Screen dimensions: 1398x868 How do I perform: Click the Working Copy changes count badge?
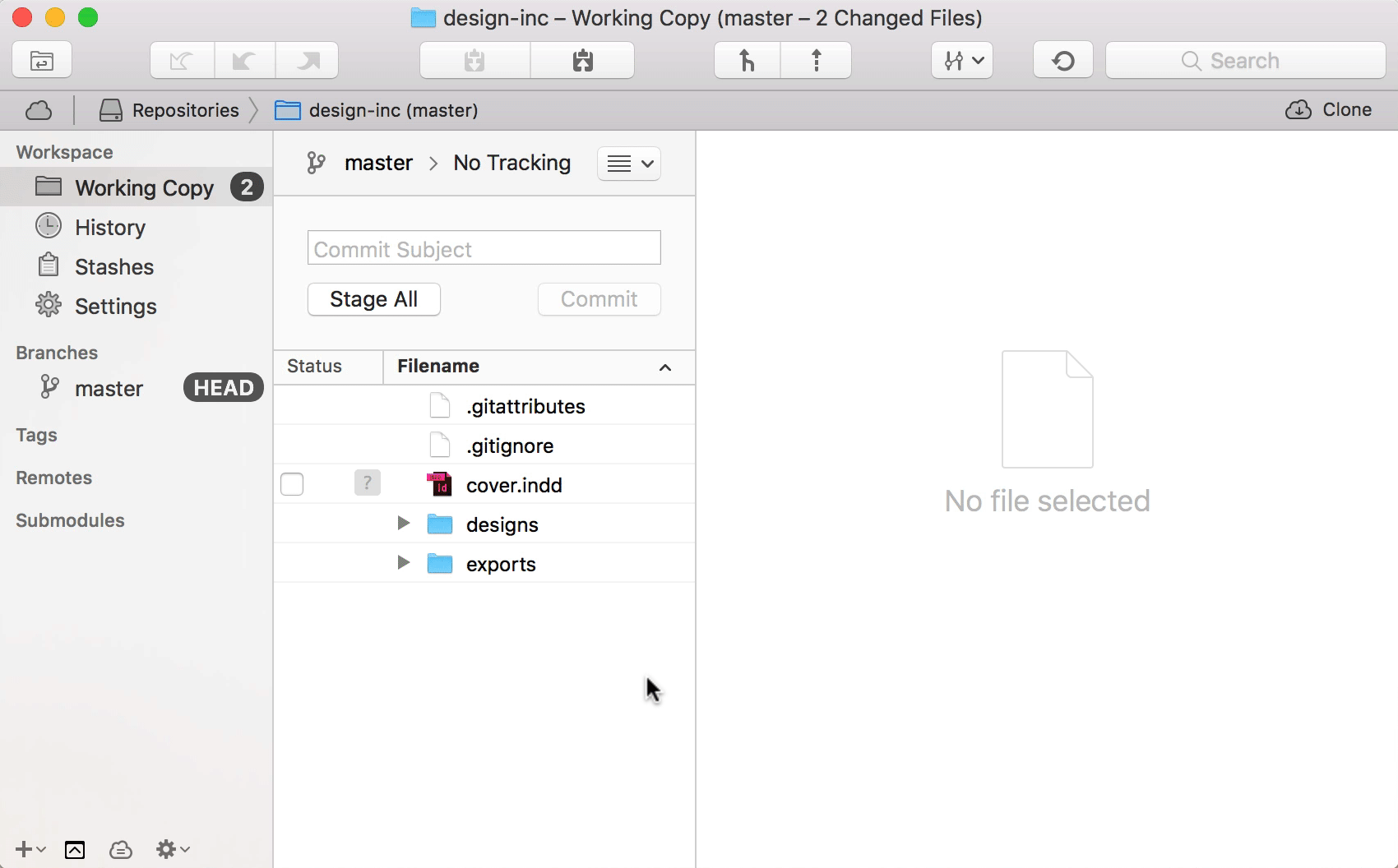247,187
